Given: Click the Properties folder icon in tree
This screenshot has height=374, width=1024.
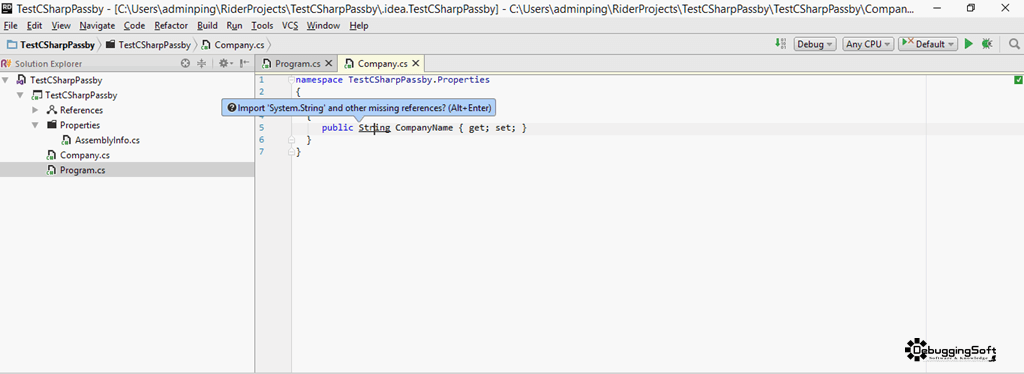Looking at the screenshot, I should 52,125.
